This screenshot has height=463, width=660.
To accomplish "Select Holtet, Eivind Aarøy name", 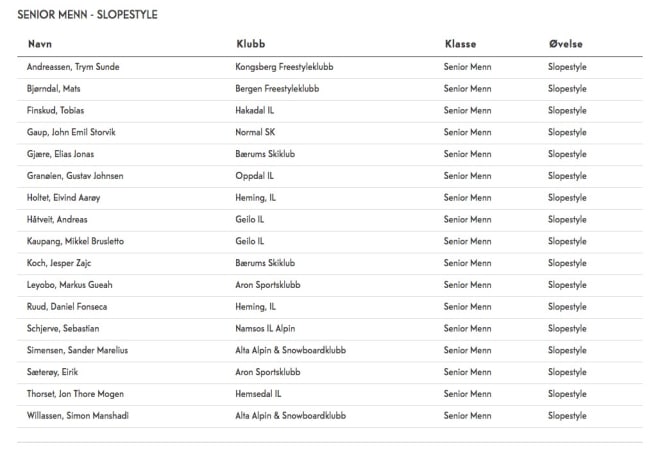I will pyautogui.click(x=64, y=198).
